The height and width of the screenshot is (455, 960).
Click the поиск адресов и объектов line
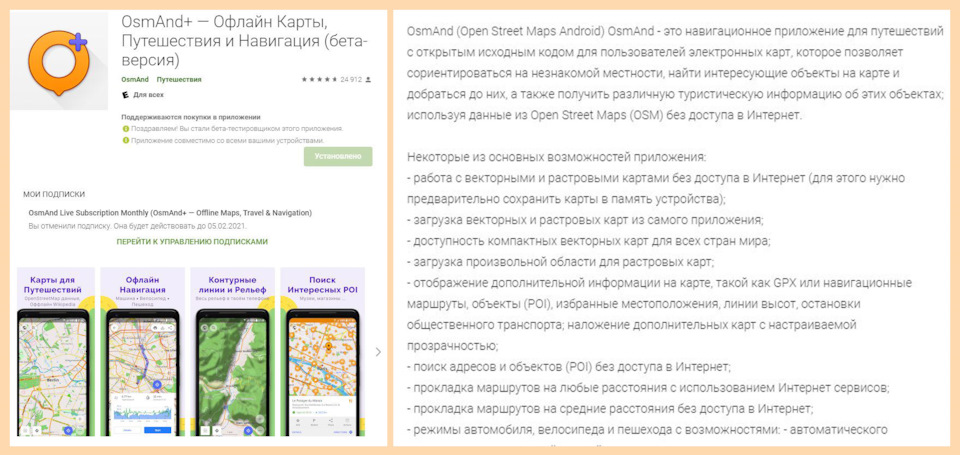569,367
